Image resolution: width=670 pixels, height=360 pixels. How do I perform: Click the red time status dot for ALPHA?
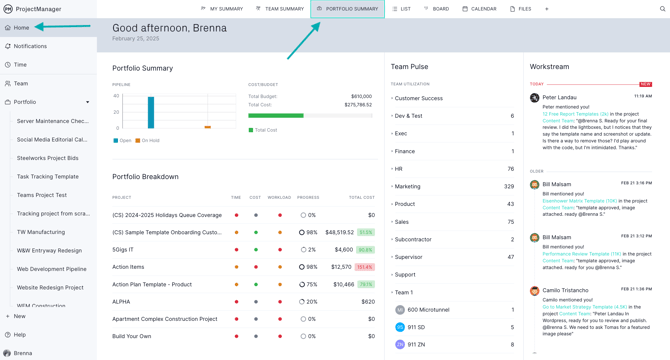[236, 302]
